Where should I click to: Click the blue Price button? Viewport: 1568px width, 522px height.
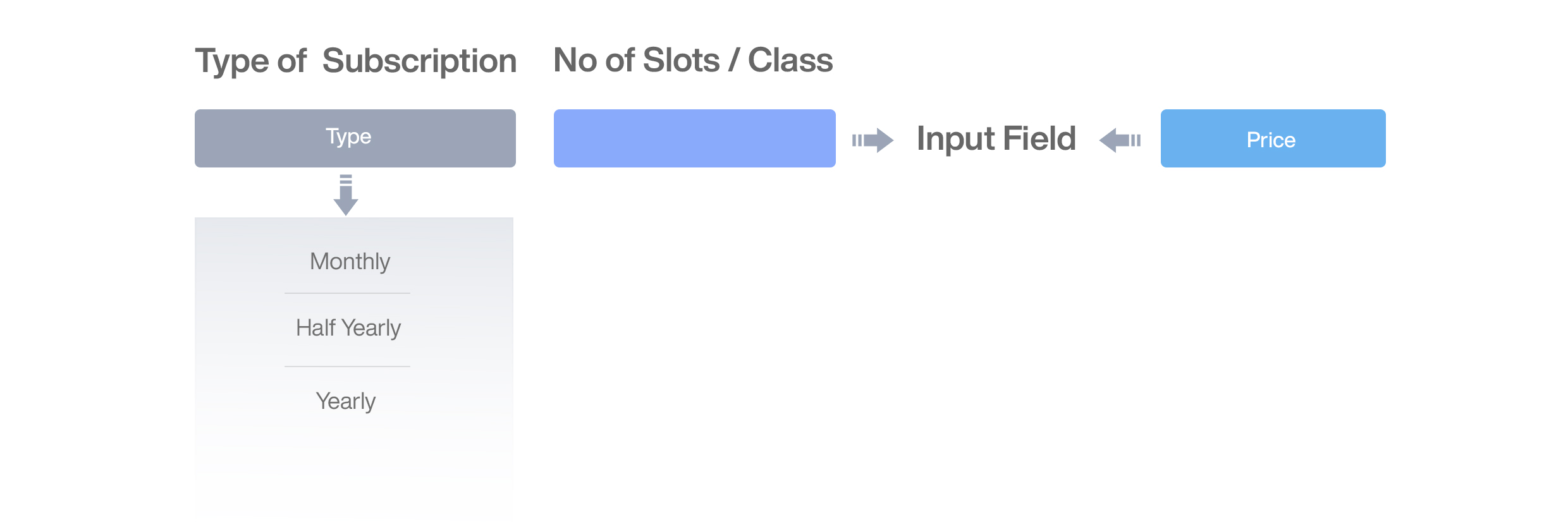pyautogui.click(x=1273, y=138)
